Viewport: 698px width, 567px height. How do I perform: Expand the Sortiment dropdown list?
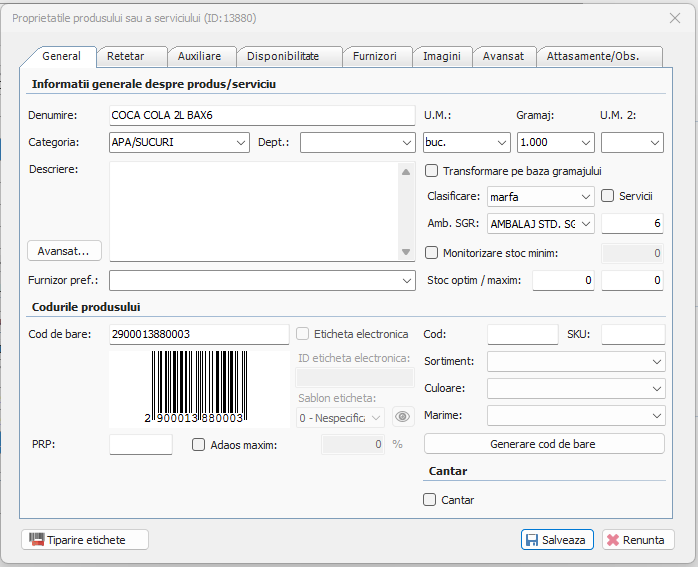[656, 361]
